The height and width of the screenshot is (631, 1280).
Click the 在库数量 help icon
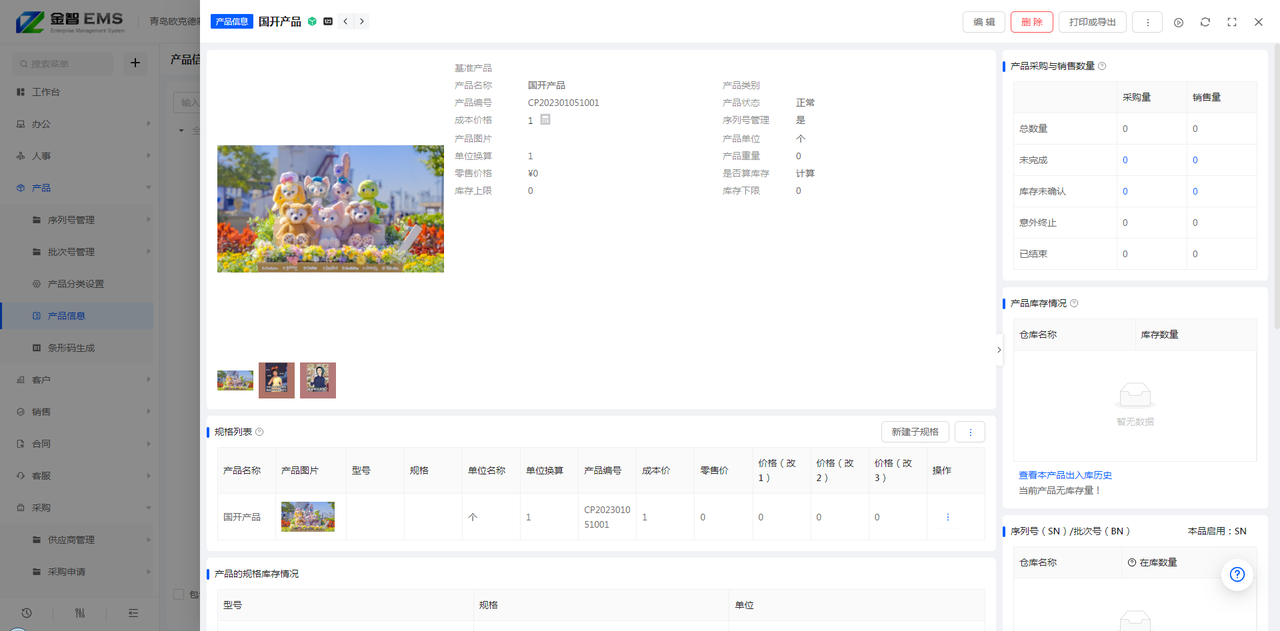click(1132, 562)
